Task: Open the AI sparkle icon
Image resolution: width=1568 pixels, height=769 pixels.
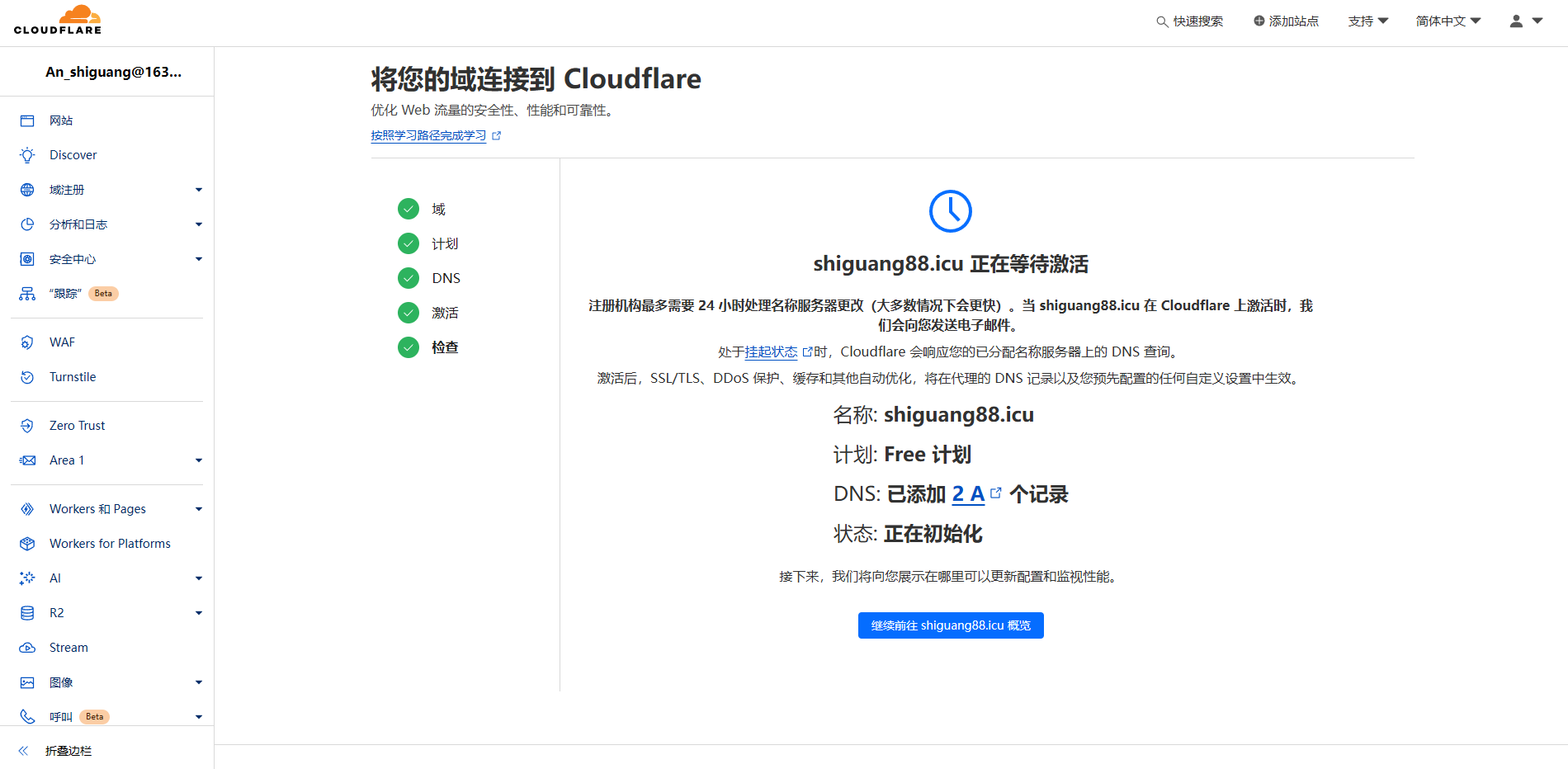Action: point(27,578)
